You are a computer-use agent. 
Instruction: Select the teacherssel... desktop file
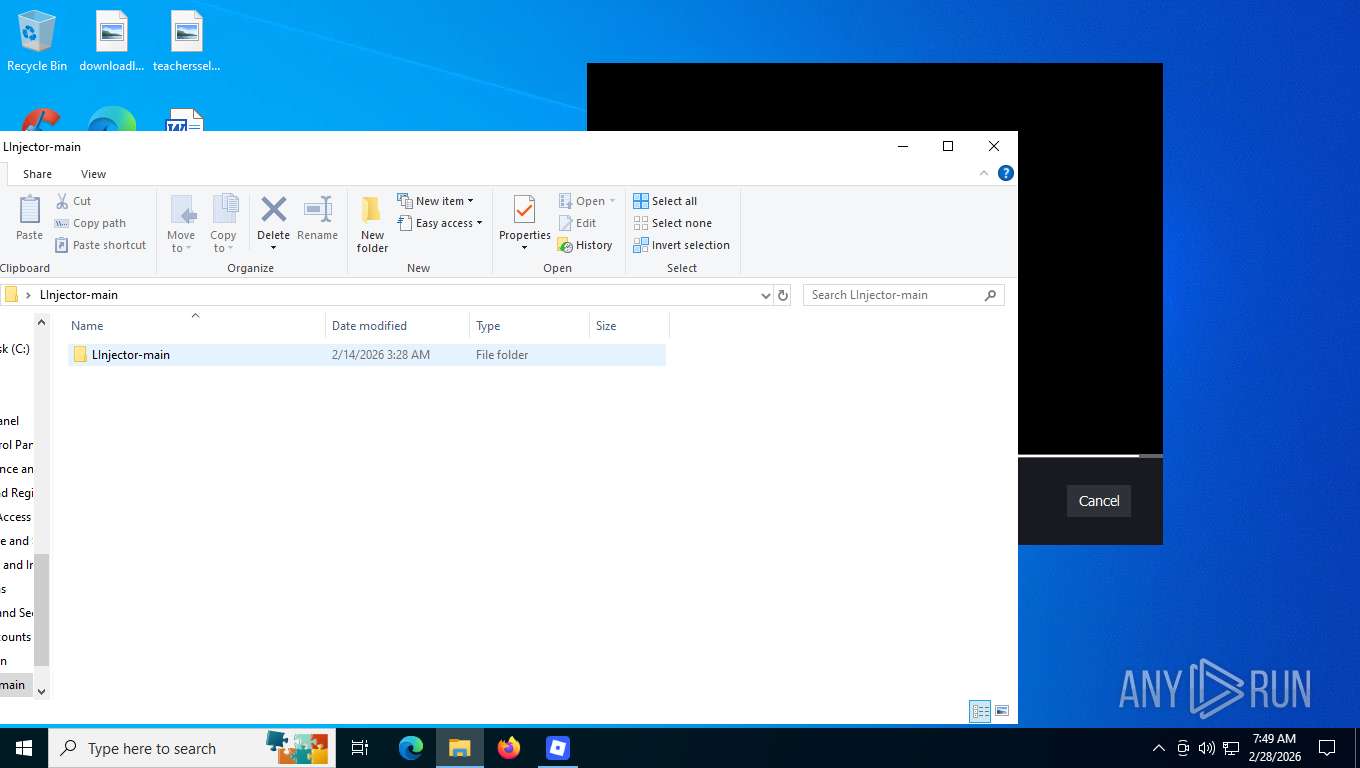(187, 41)
